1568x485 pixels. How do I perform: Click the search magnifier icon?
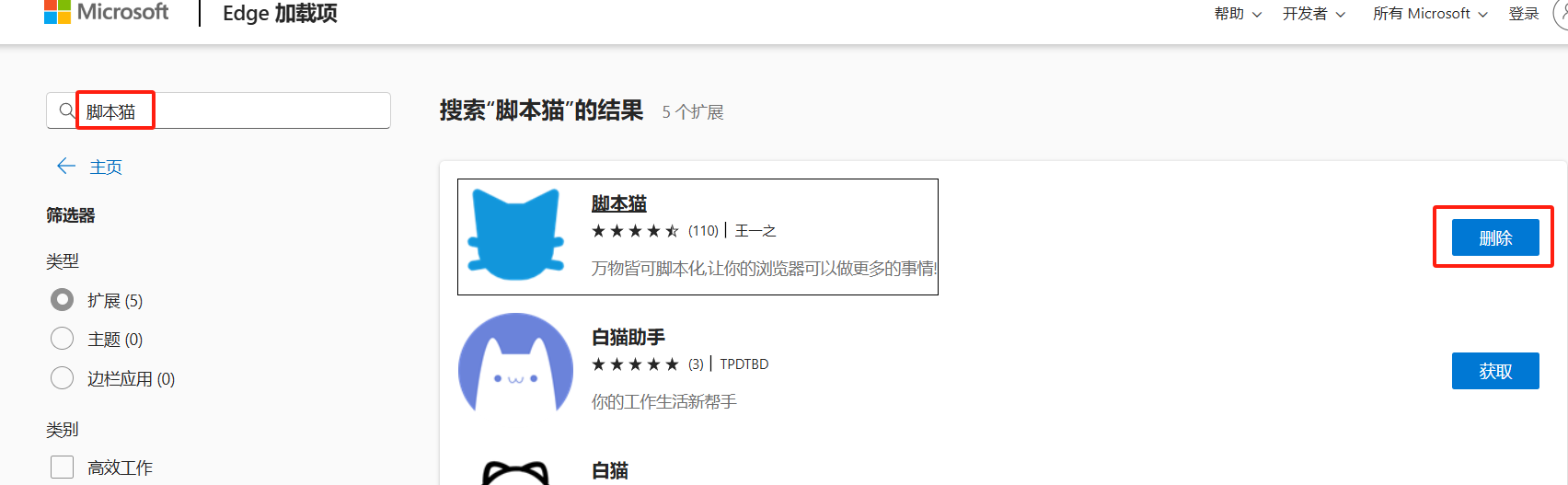pos(66,110)
